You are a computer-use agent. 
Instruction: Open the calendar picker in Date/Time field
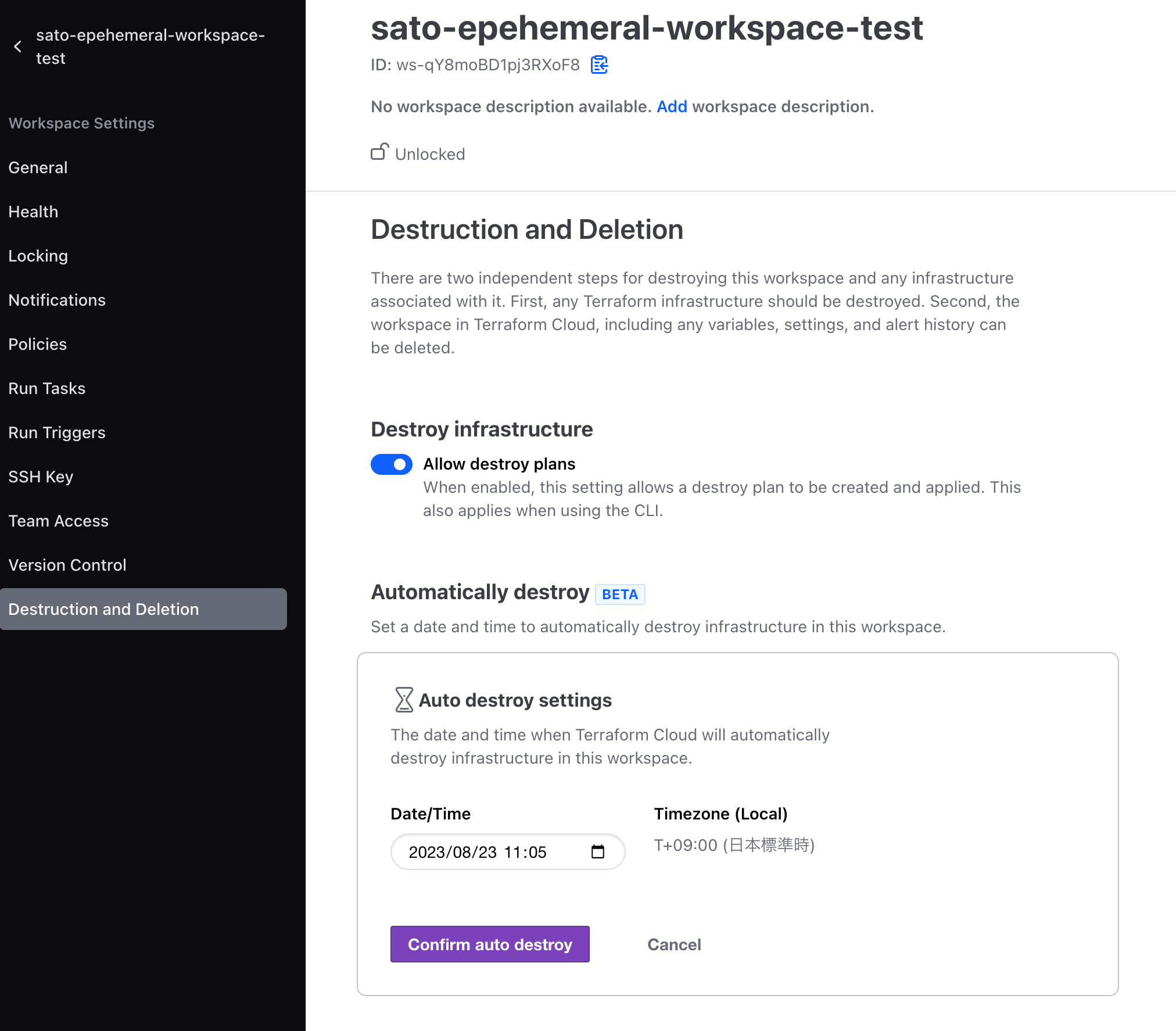click(x=599, y=852)
